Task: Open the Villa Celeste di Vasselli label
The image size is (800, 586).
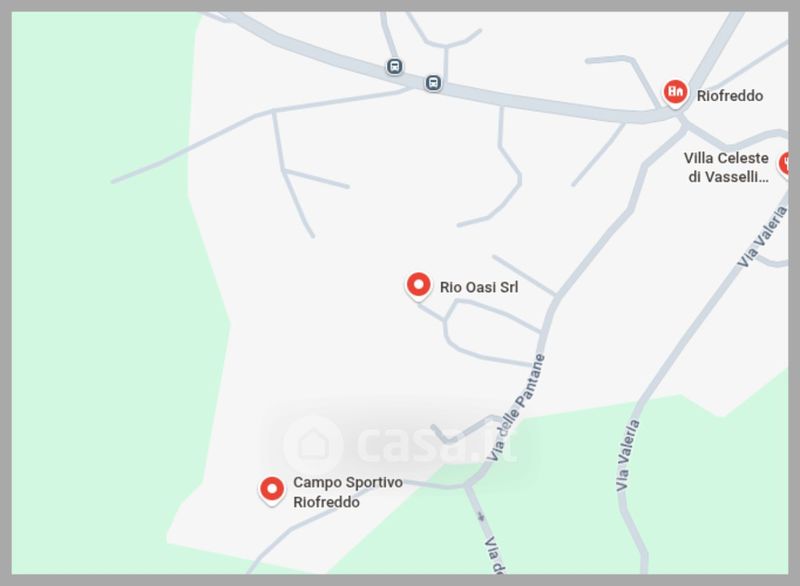Action: (x=726, y=167)
